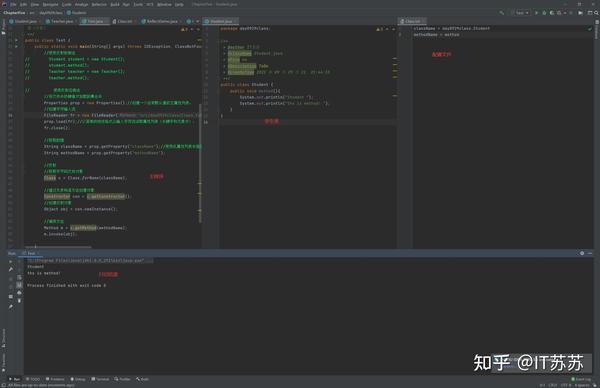Open the Run configuration dropdown
Viewport: 600px width, 388px height.
[x=520, y=13]
